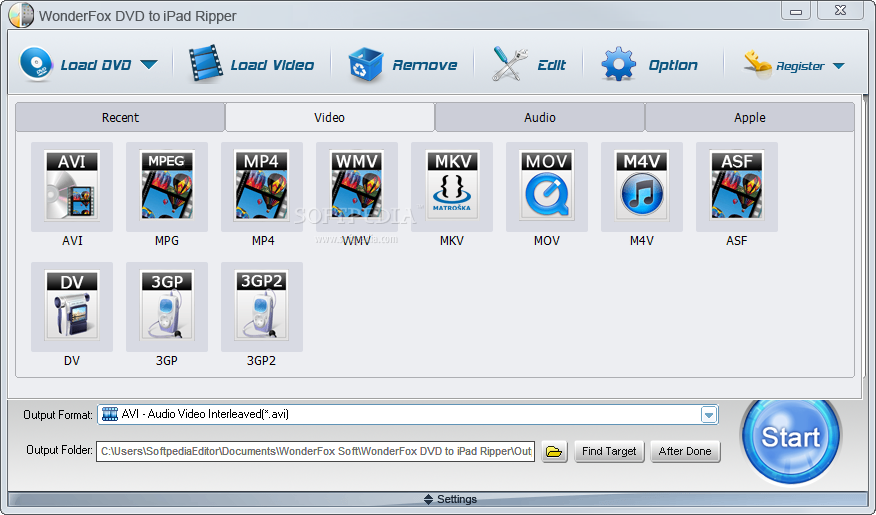
Task: Minimize the WonderFox window
Action: [796, 11]
